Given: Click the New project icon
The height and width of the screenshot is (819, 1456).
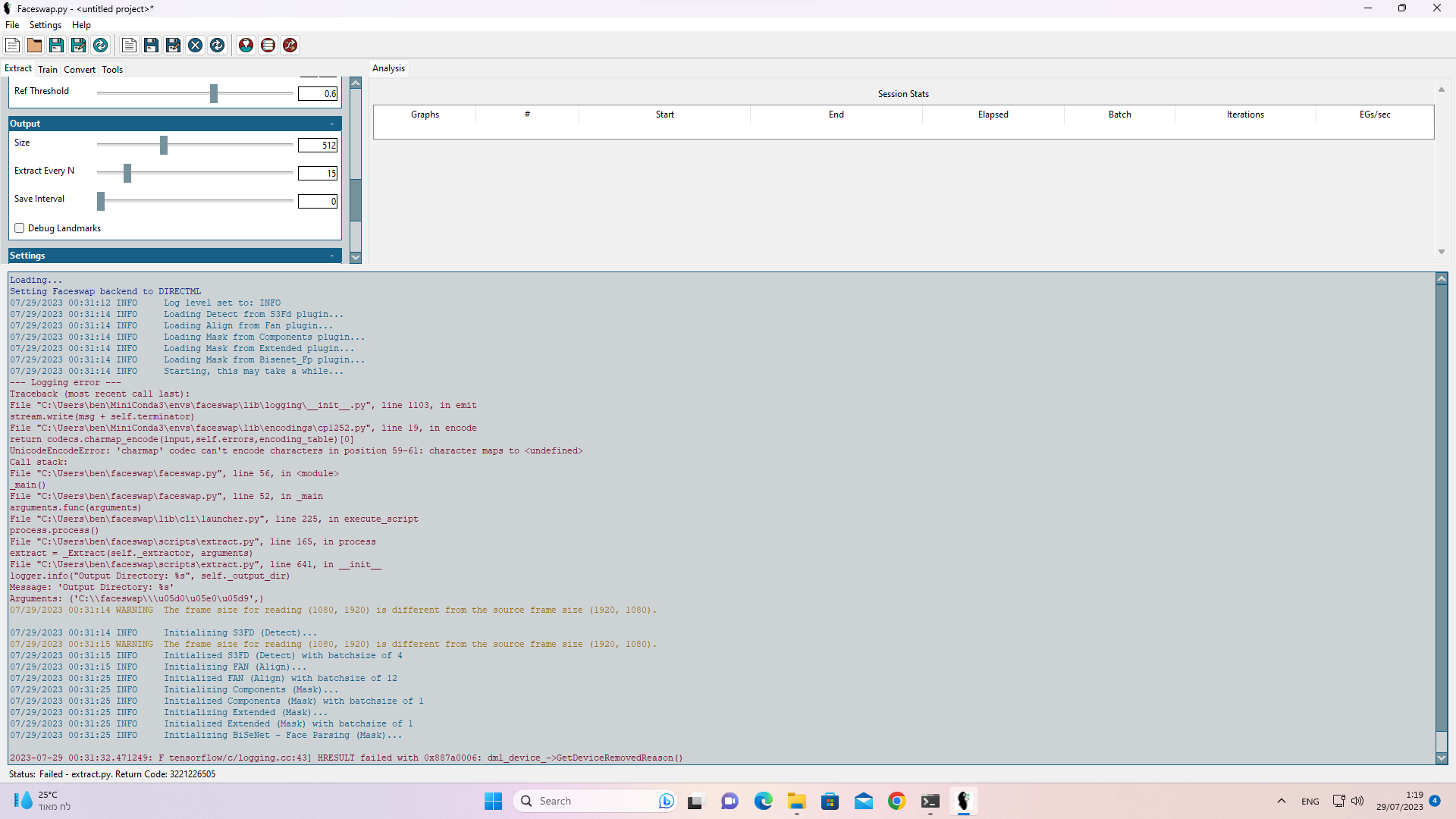Looking at the screenshot, I should pyautogui.click(x=13, y=45).
